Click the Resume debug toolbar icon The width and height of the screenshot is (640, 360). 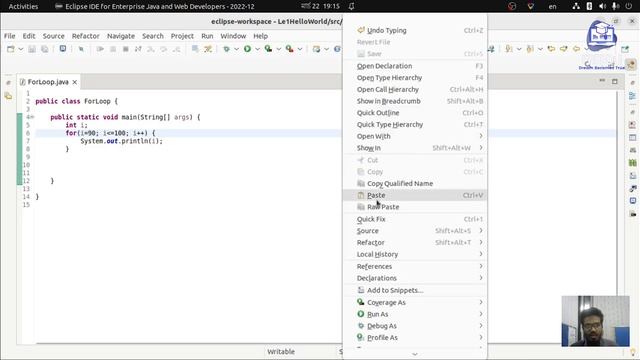[x=100, y=49]
